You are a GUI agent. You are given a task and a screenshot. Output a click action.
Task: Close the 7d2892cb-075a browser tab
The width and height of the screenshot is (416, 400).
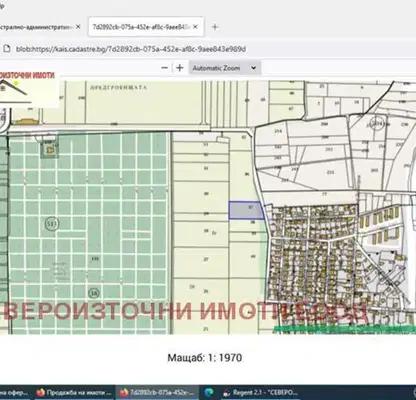[x=195, y=27]
